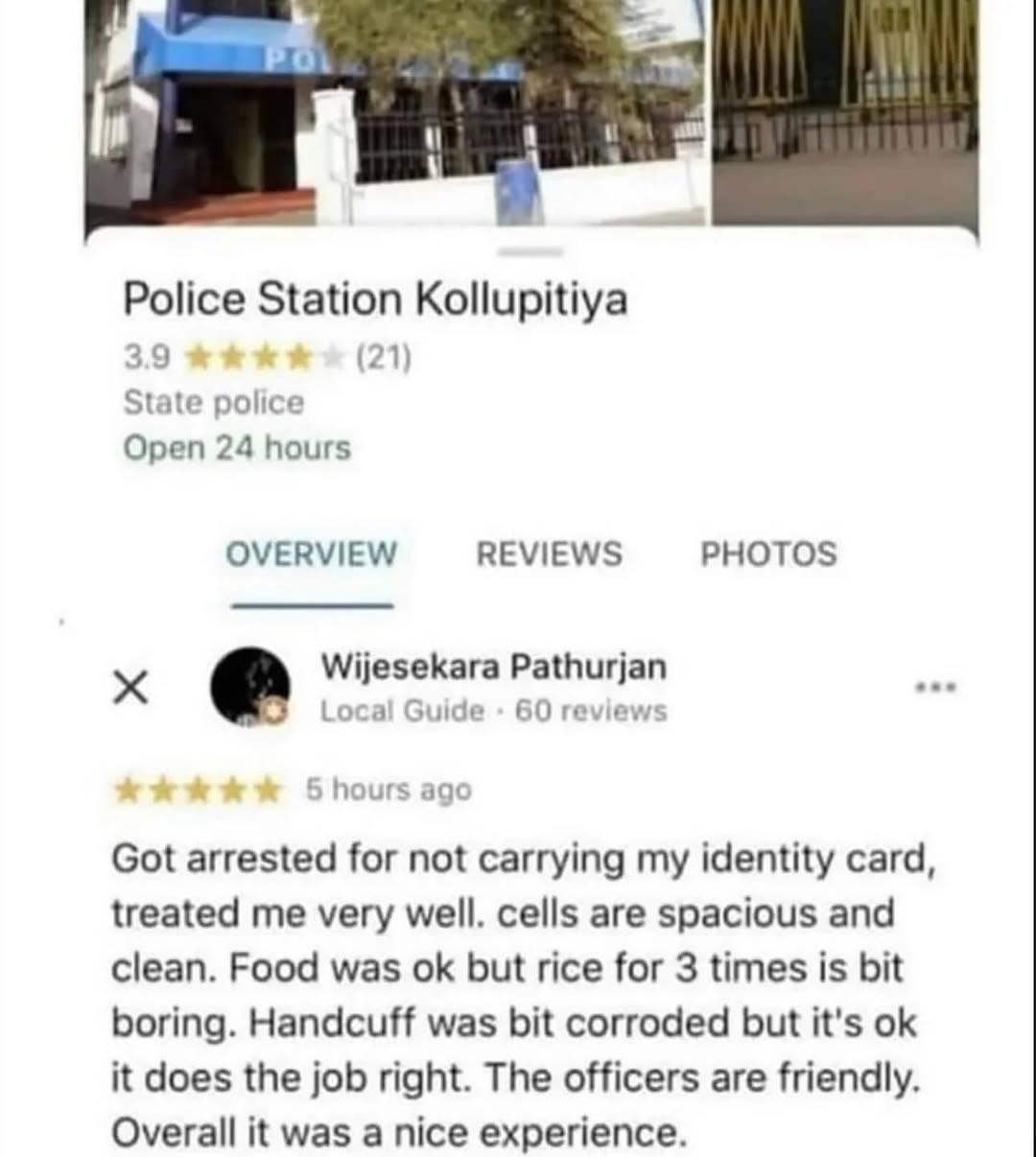The width and height of the screenshot is (1036, 1157).
Task: Tap the 60 reviews link
Action: [x=591, y=711]
